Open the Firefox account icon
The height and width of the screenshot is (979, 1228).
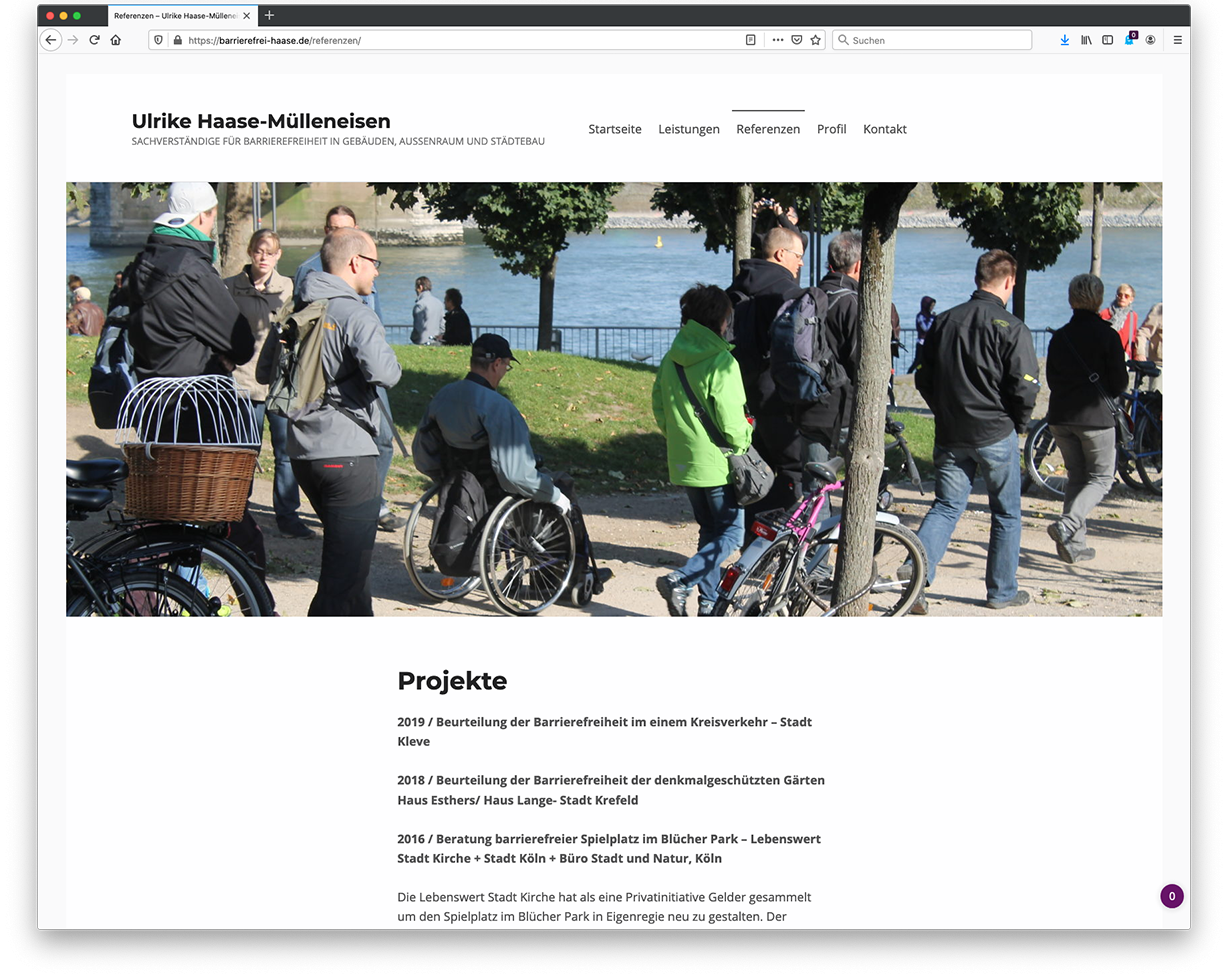tap(1151, 40)
